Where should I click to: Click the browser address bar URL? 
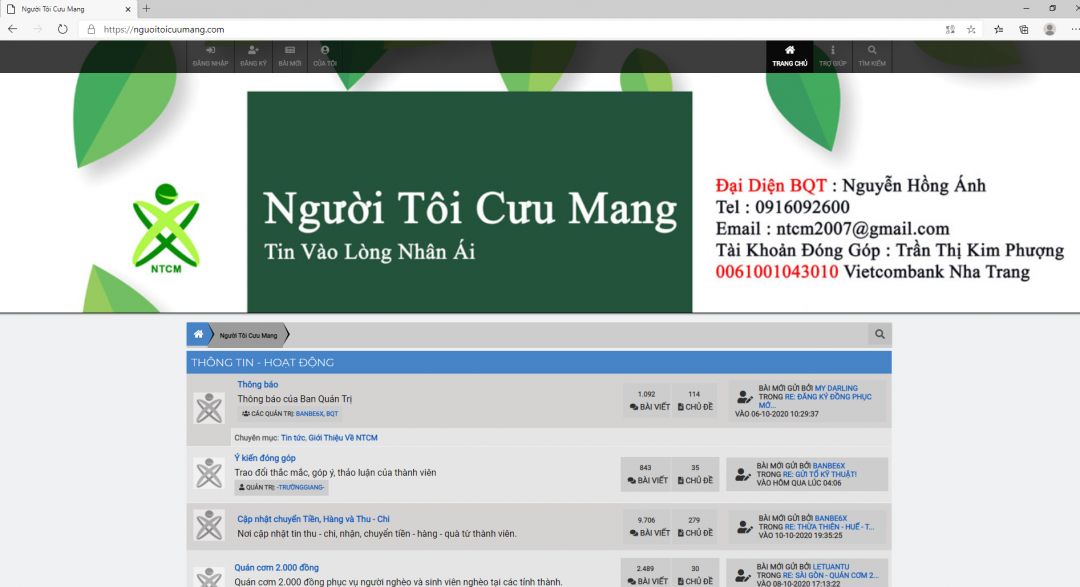pos(164,29)
